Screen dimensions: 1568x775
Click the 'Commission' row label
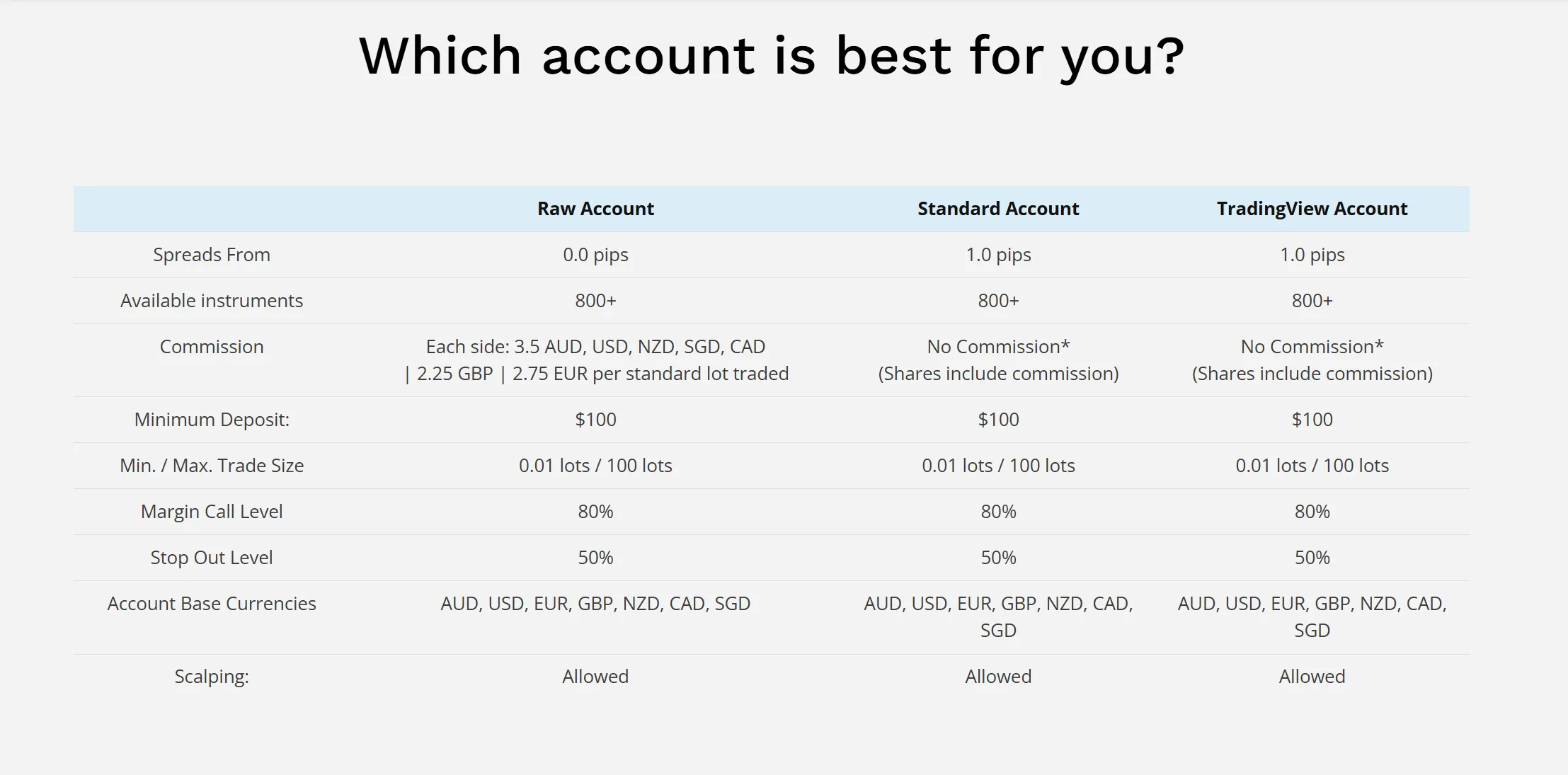[x=212, y=347]
